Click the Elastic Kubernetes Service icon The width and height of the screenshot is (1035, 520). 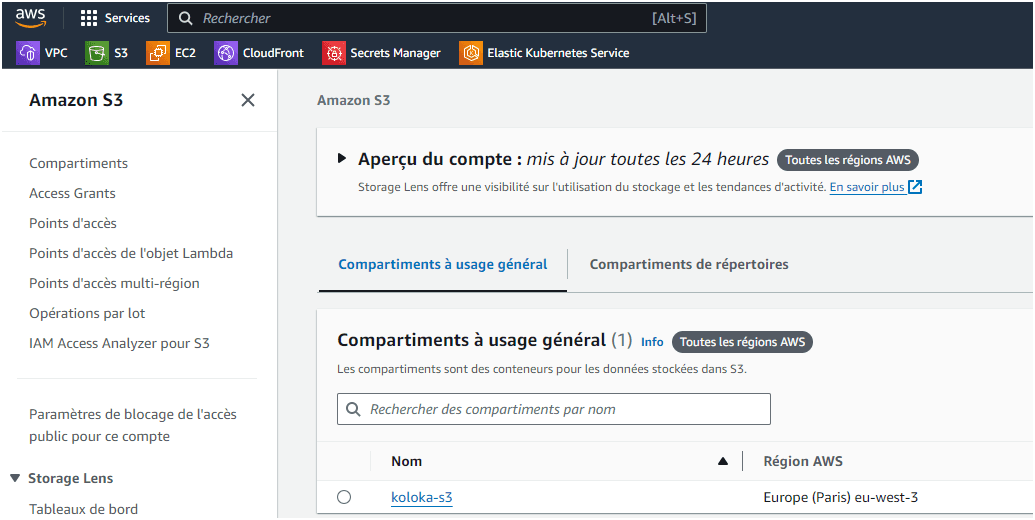(471, 53)
